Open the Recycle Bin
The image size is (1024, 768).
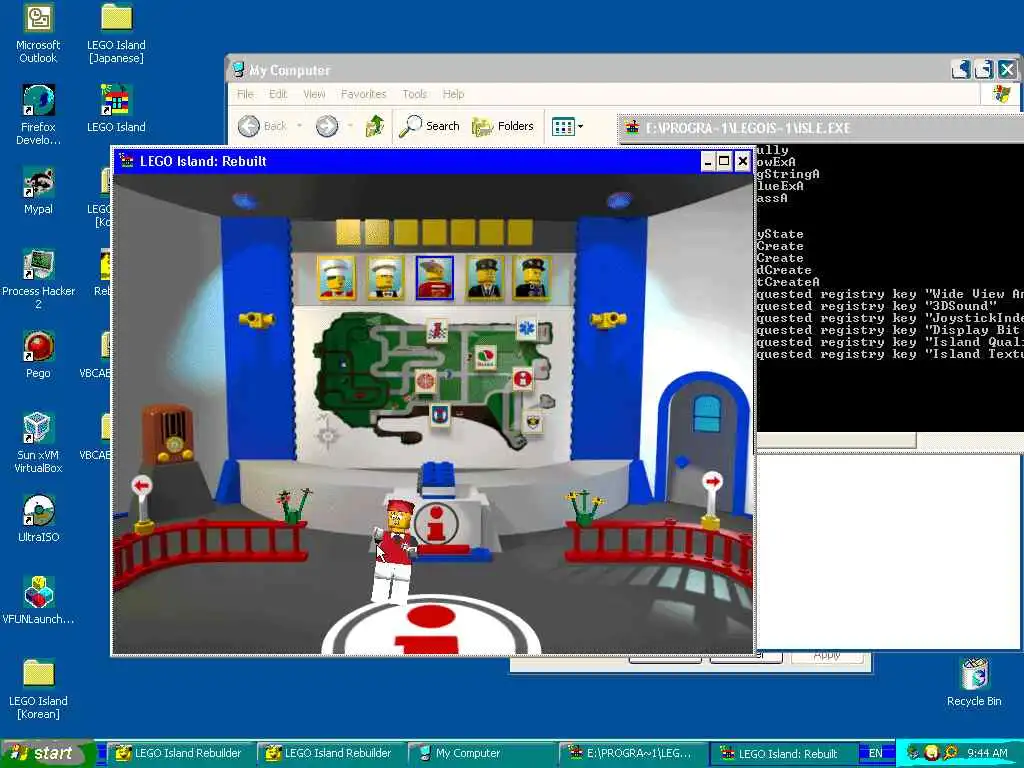point(974,682)
